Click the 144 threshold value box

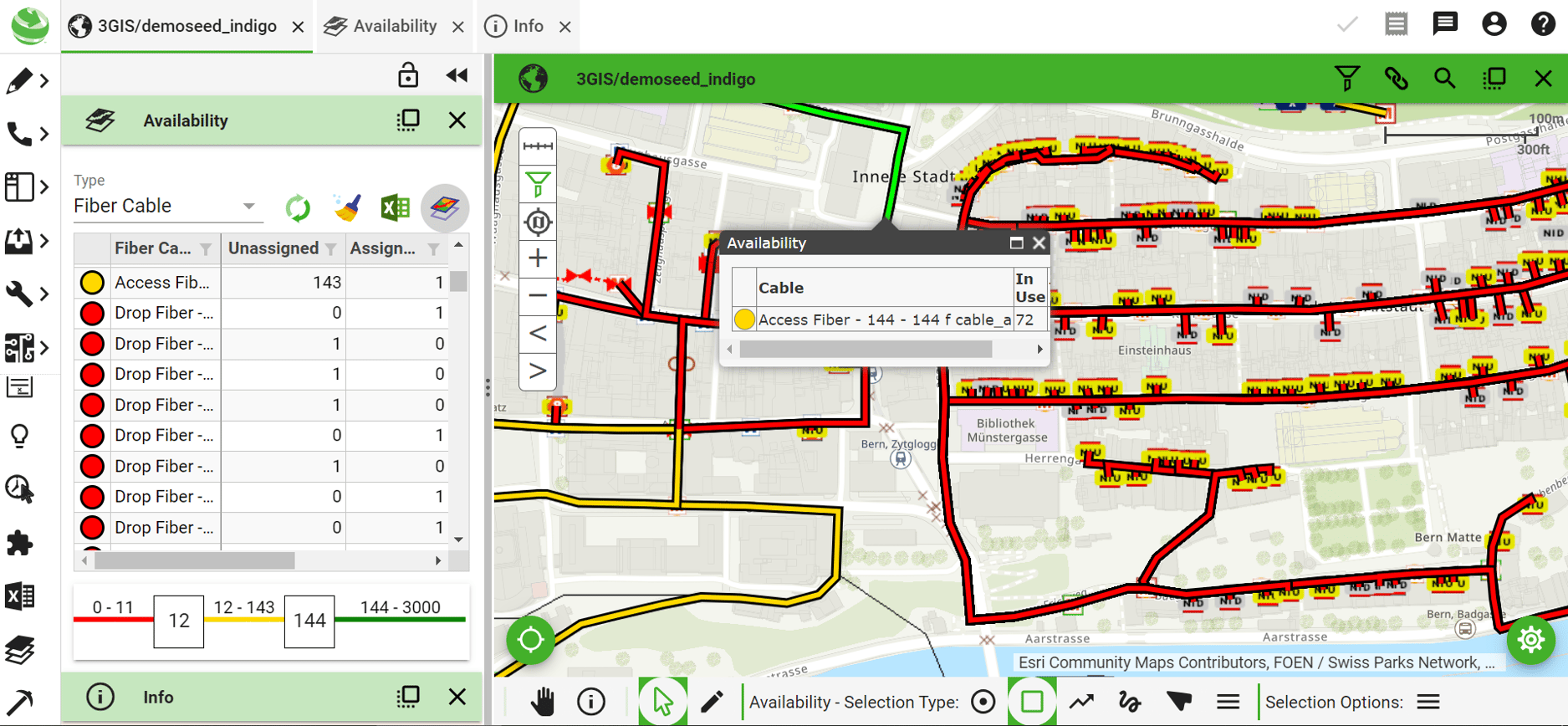(309, 621)
